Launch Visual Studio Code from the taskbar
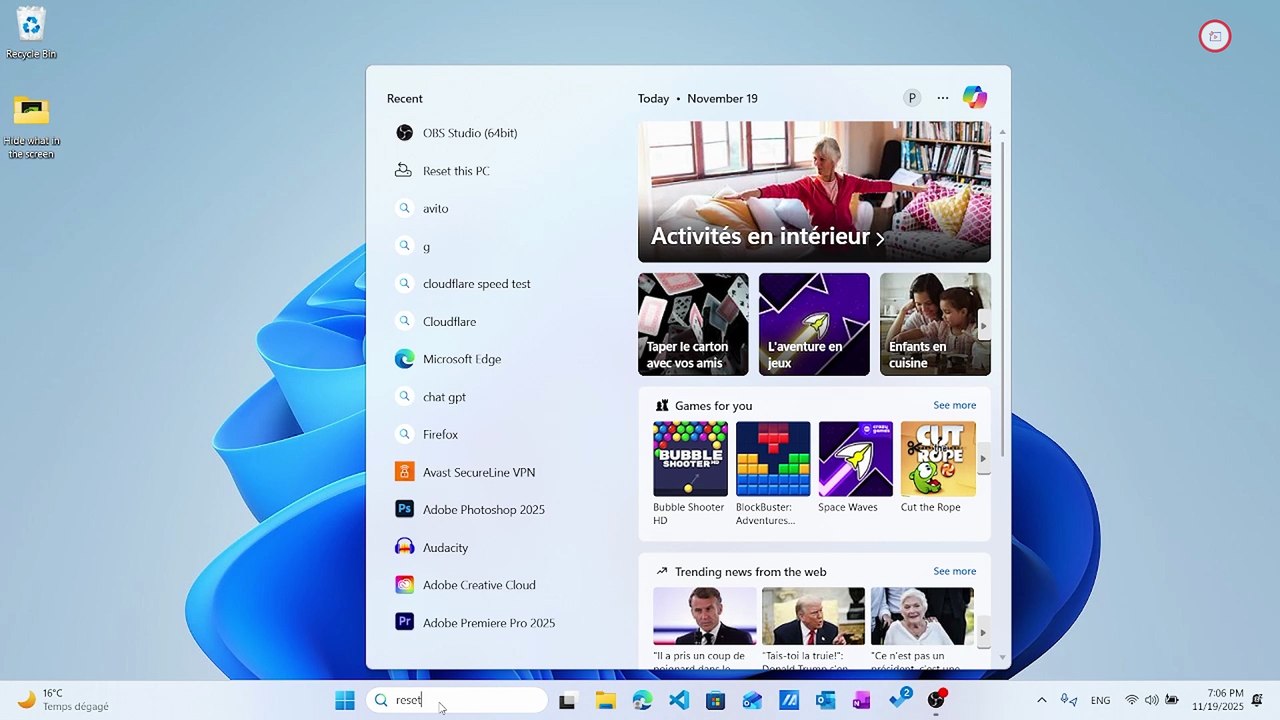Image resolution: width=1280 pixels, height=720 pixels. point(679,700)
